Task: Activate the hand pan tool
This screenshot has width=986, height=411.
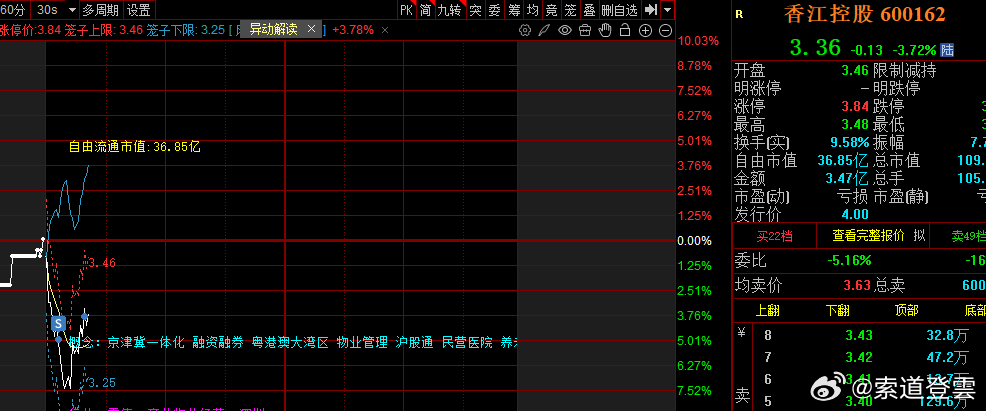Action: tap(605, 30)
